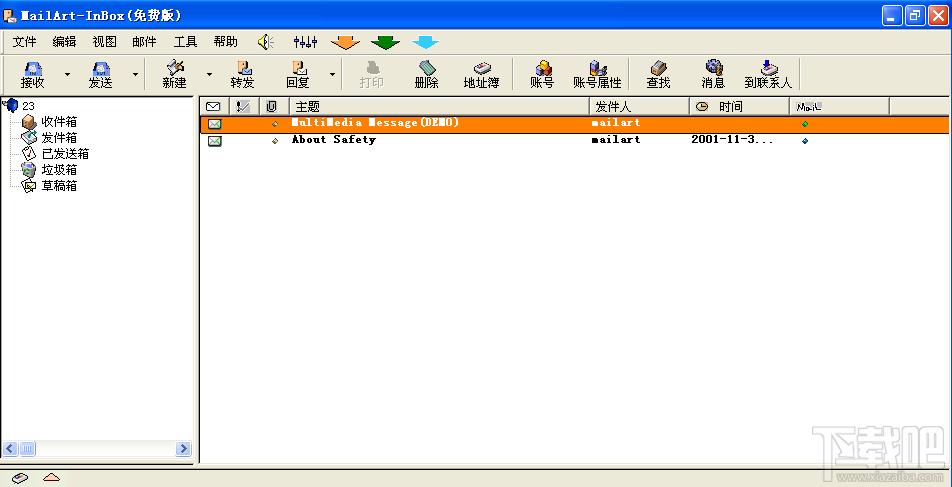Click the 账号 (Account) toolbar icon
Image resolution: width=952 pixels, height=487 pixels.
(x=542, y=75)
